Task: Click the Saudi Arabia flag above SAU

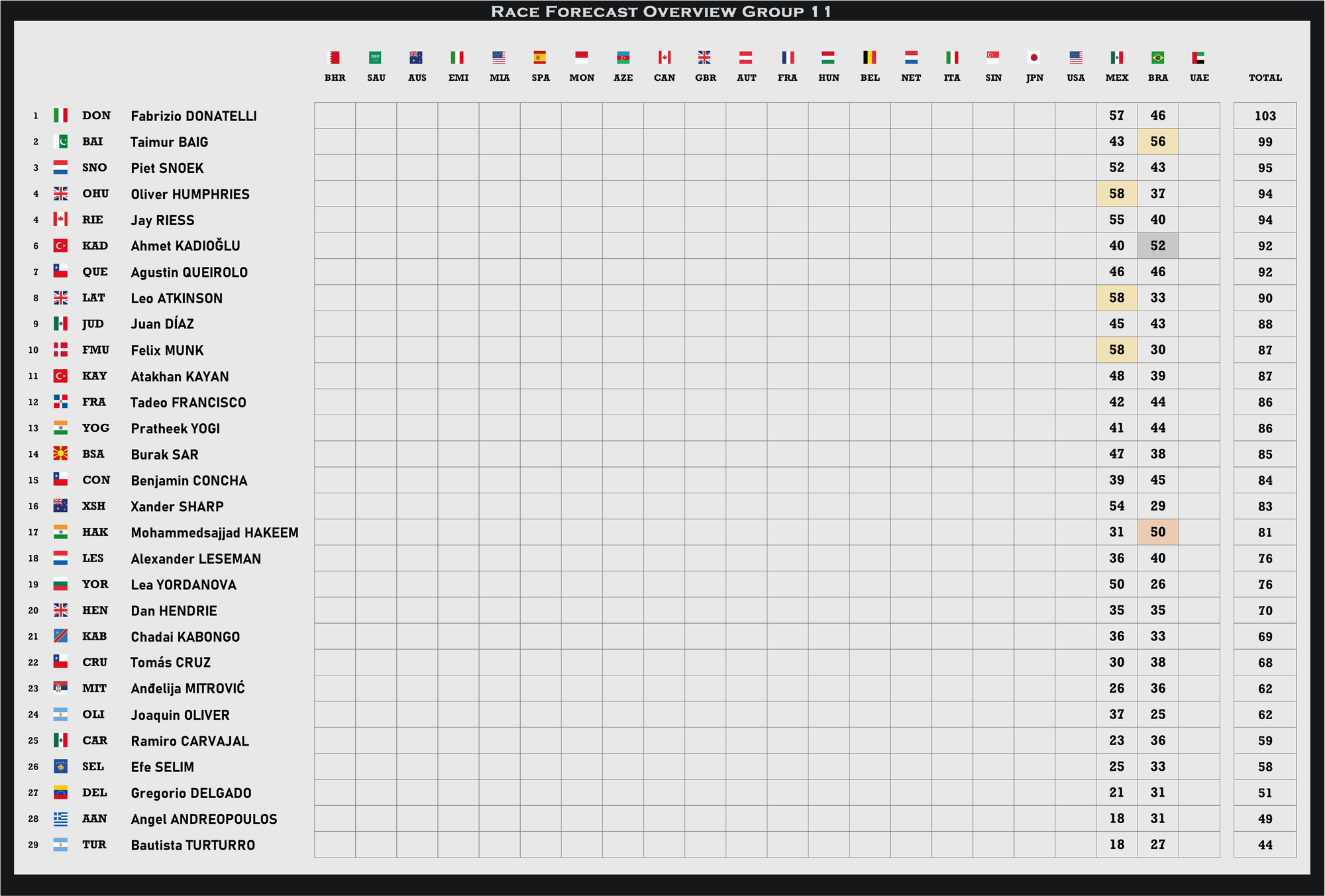Action: (x=376, y=58)
